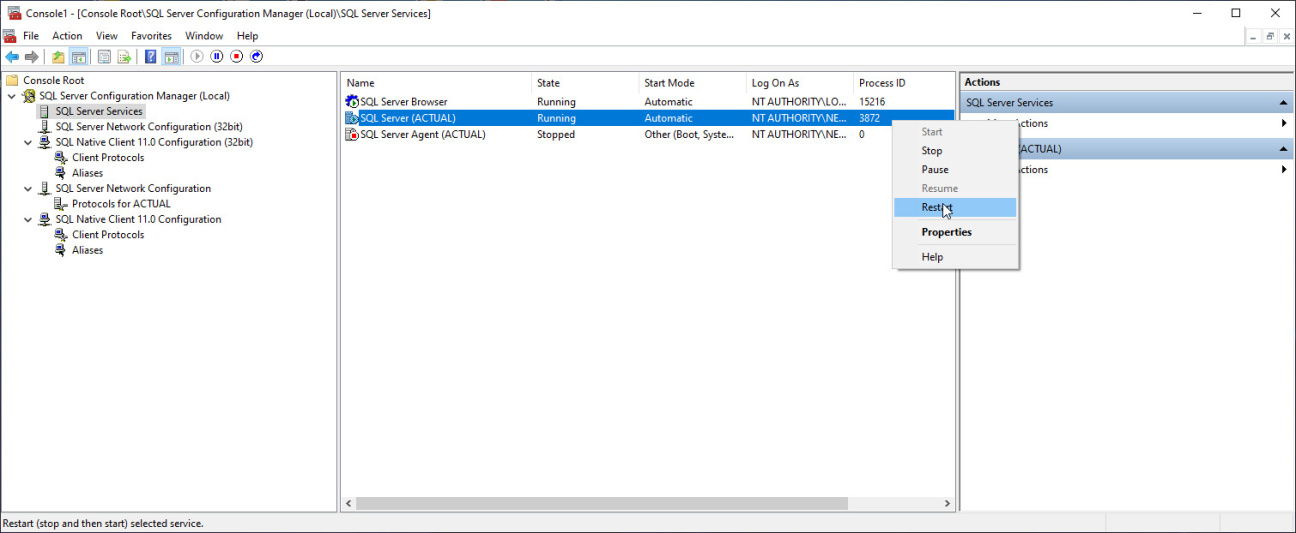Open the Favorites menu in menu bar
The width and height of the screenshot is (1296, 533).
click(x=151, y=36)
